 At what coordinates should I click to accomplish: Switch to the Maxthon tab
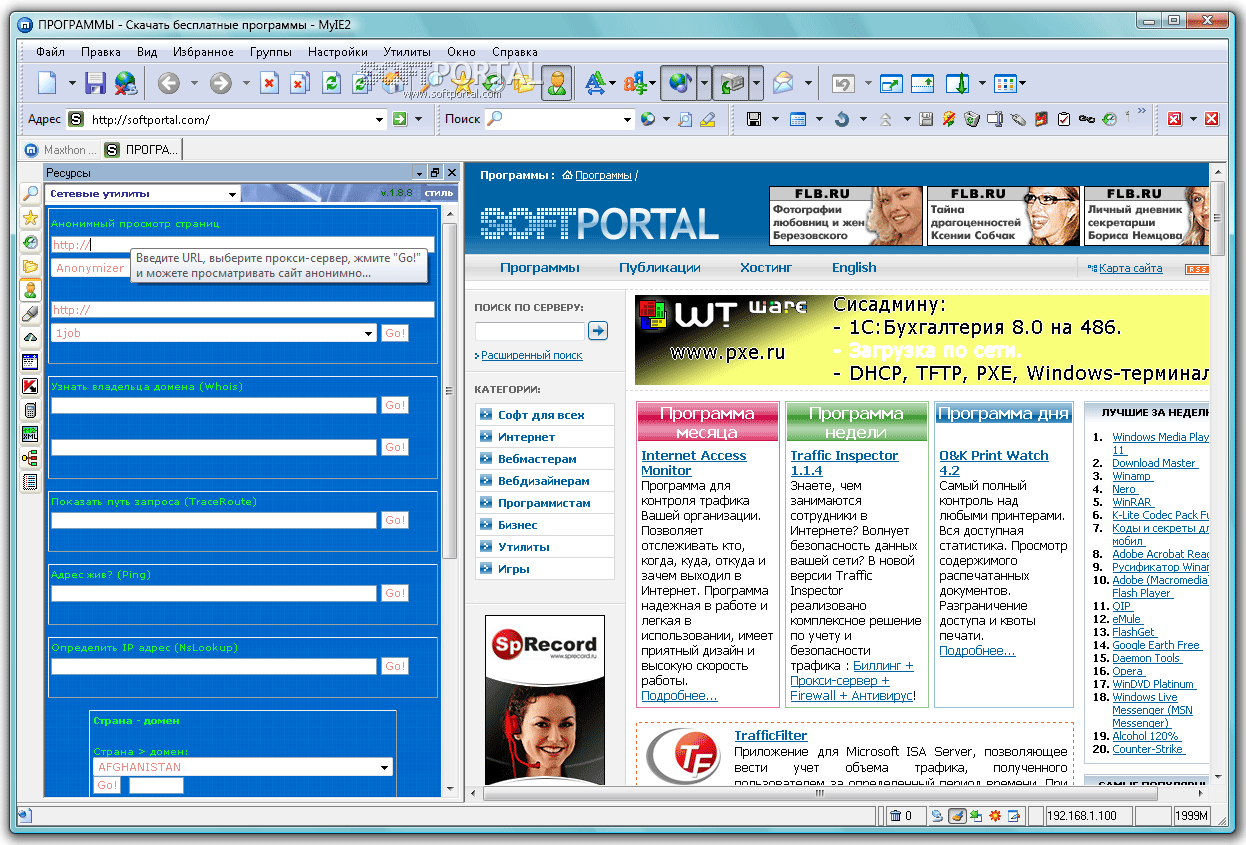pyautogui.click(x=58, y=150)
